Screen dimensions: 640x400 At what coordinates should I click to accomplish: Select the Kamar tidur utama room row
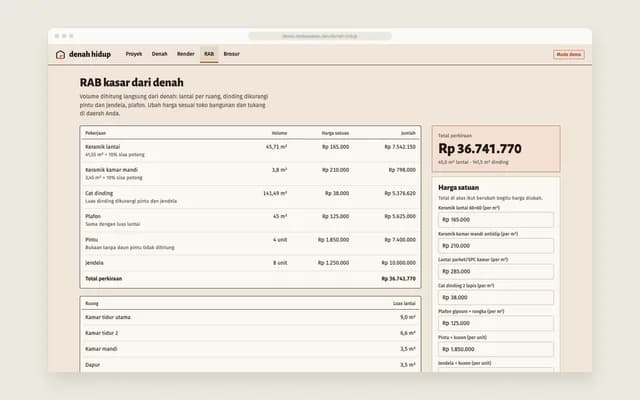(x=250, y=317)
